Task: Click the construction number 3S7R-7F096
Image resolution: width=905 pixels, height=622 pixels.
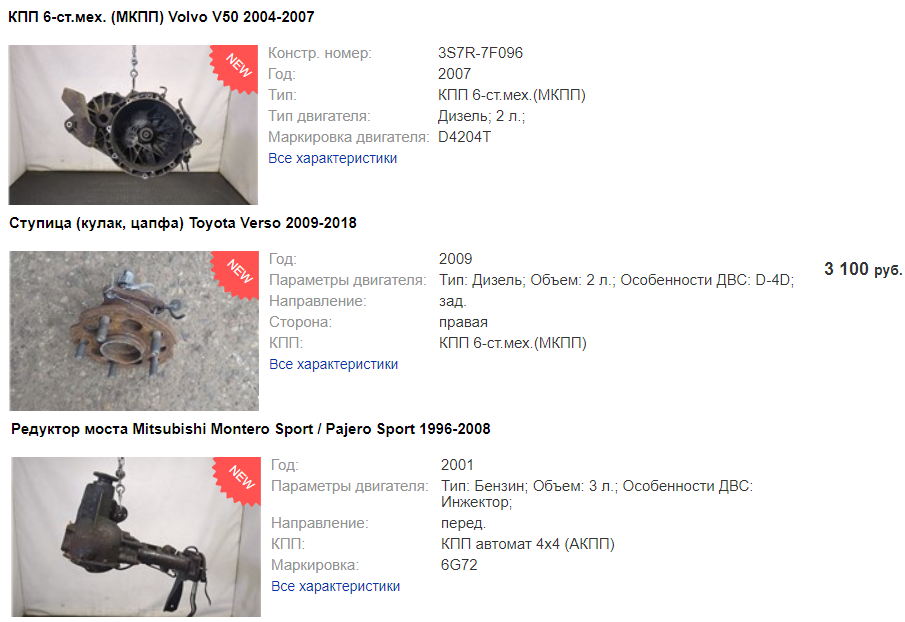Action: (x=480, y=53)
